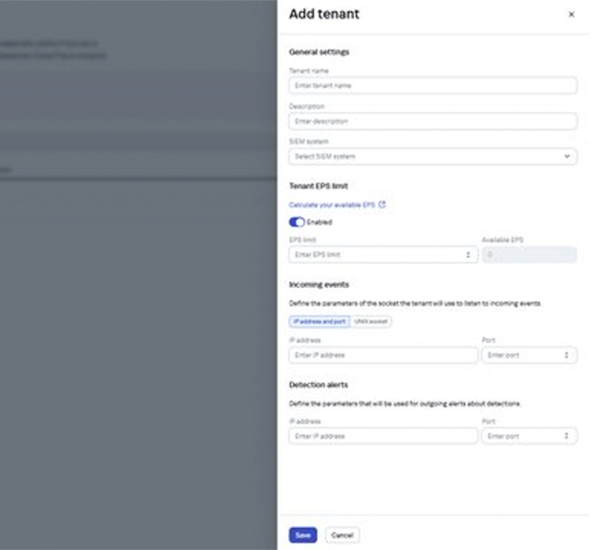Image resolution: width=600 pixels, height=550 pixels.
Task: Click the Add tenant title
Action: point(324,14)
